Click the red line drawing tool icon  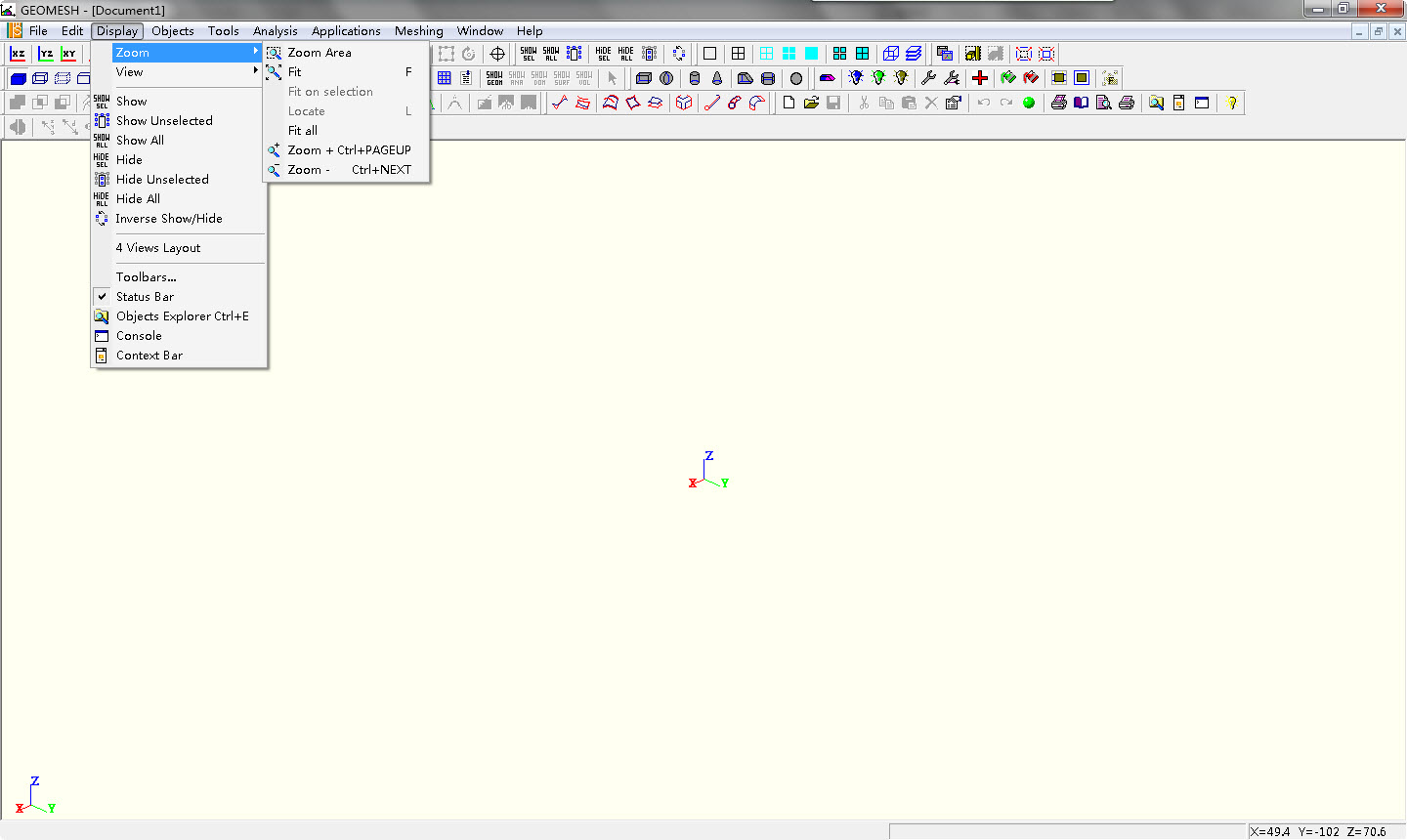click(x=712, y=103)
